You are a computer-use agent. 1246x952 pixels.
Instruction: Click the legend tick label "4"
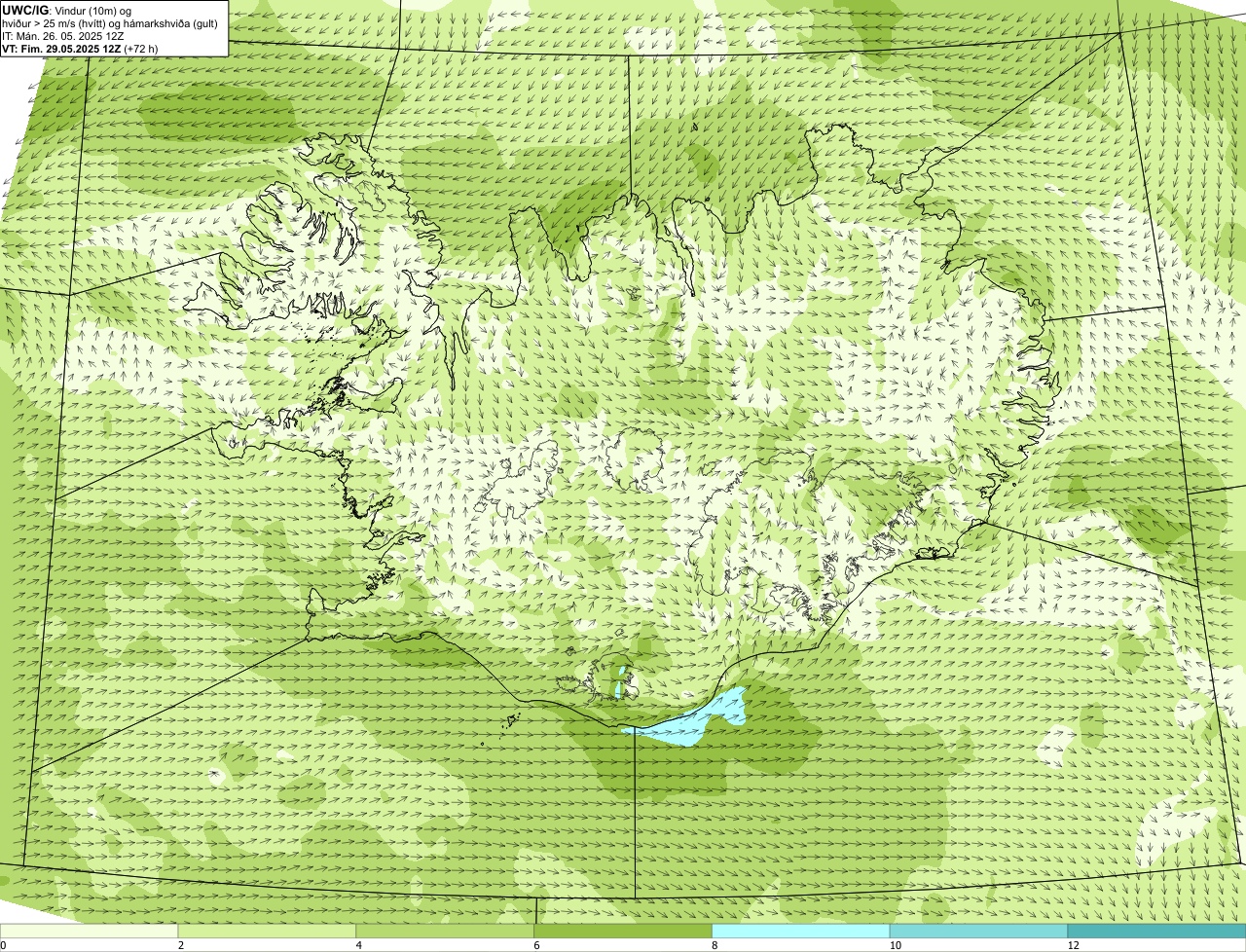(359, 945)
